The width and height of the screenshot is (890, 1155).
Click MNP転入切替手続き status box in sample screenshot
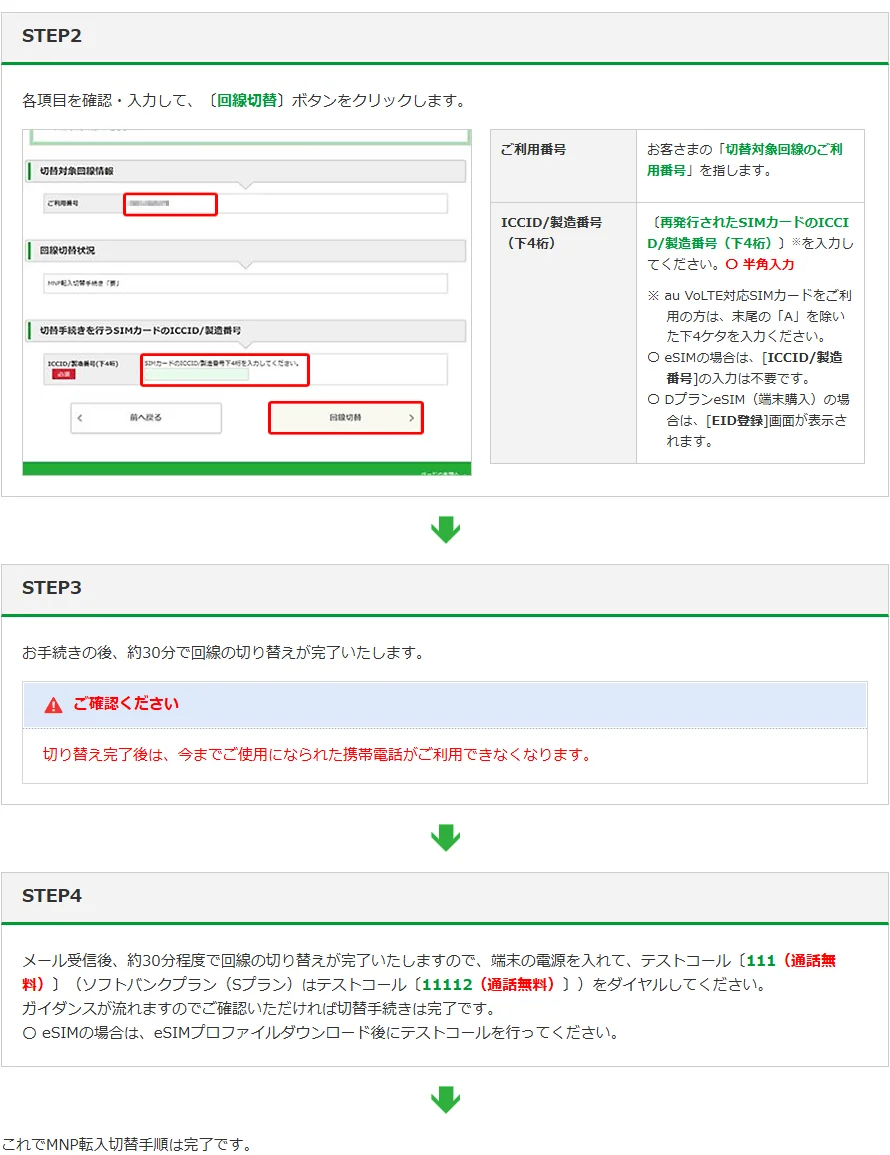pyautogui.click(x=245, y=284)
